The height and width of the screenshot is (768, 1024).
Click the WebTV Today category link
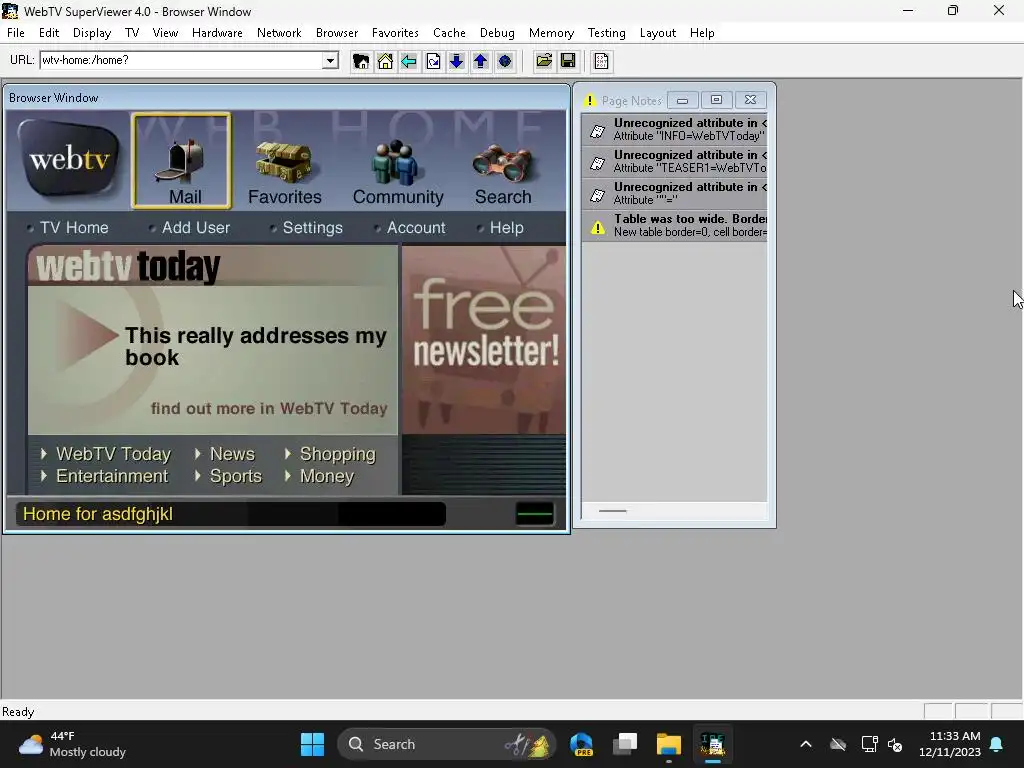click(113, 454)
